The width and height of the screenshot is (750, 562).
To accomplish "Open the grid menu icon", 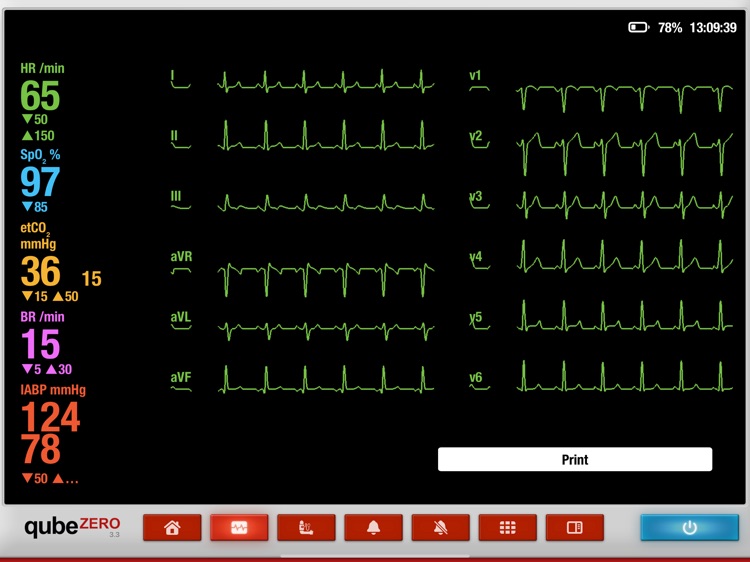I will tap(507, 528).
